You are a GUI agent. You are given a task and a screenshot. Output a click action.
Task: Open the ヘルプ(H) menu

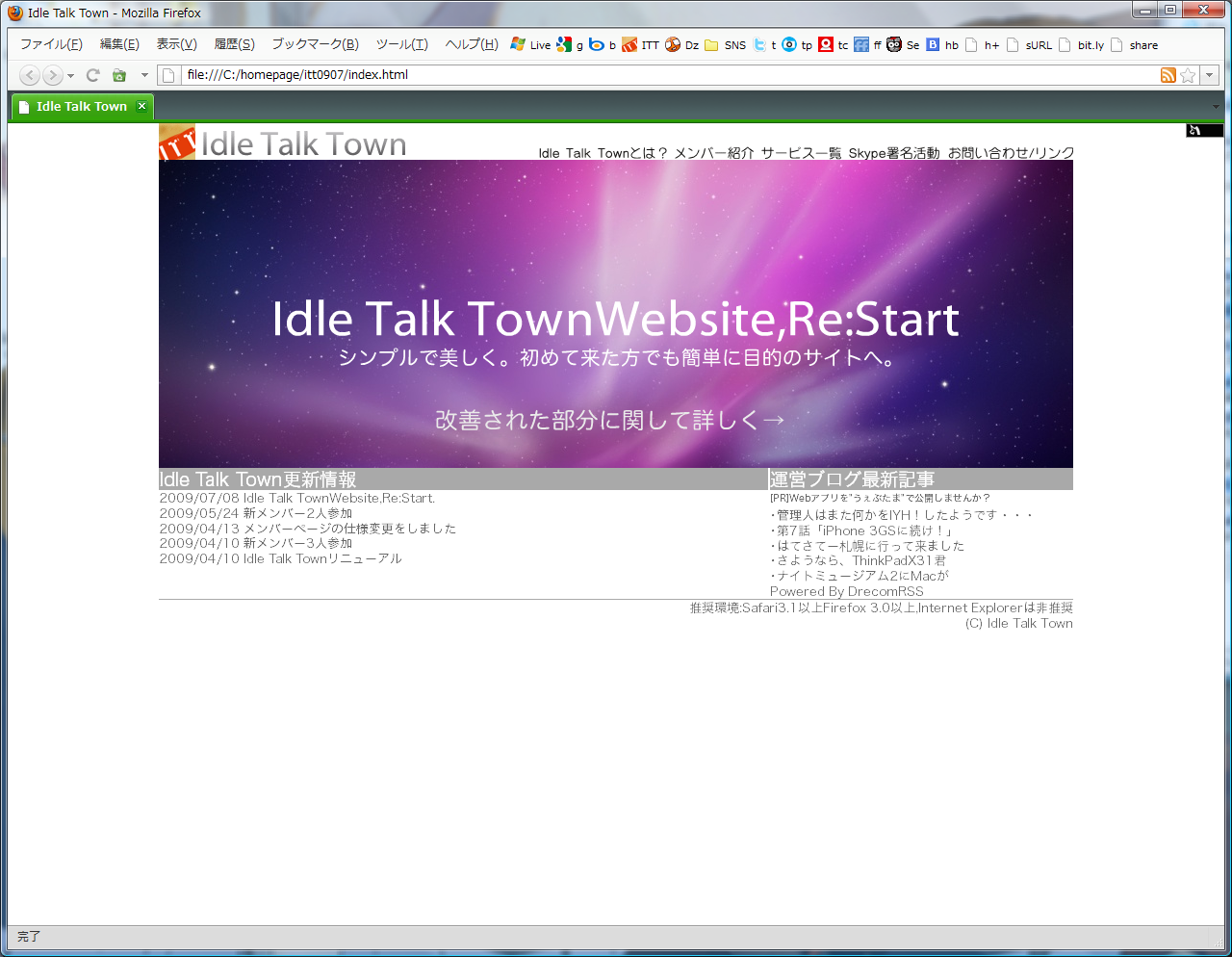472,44
